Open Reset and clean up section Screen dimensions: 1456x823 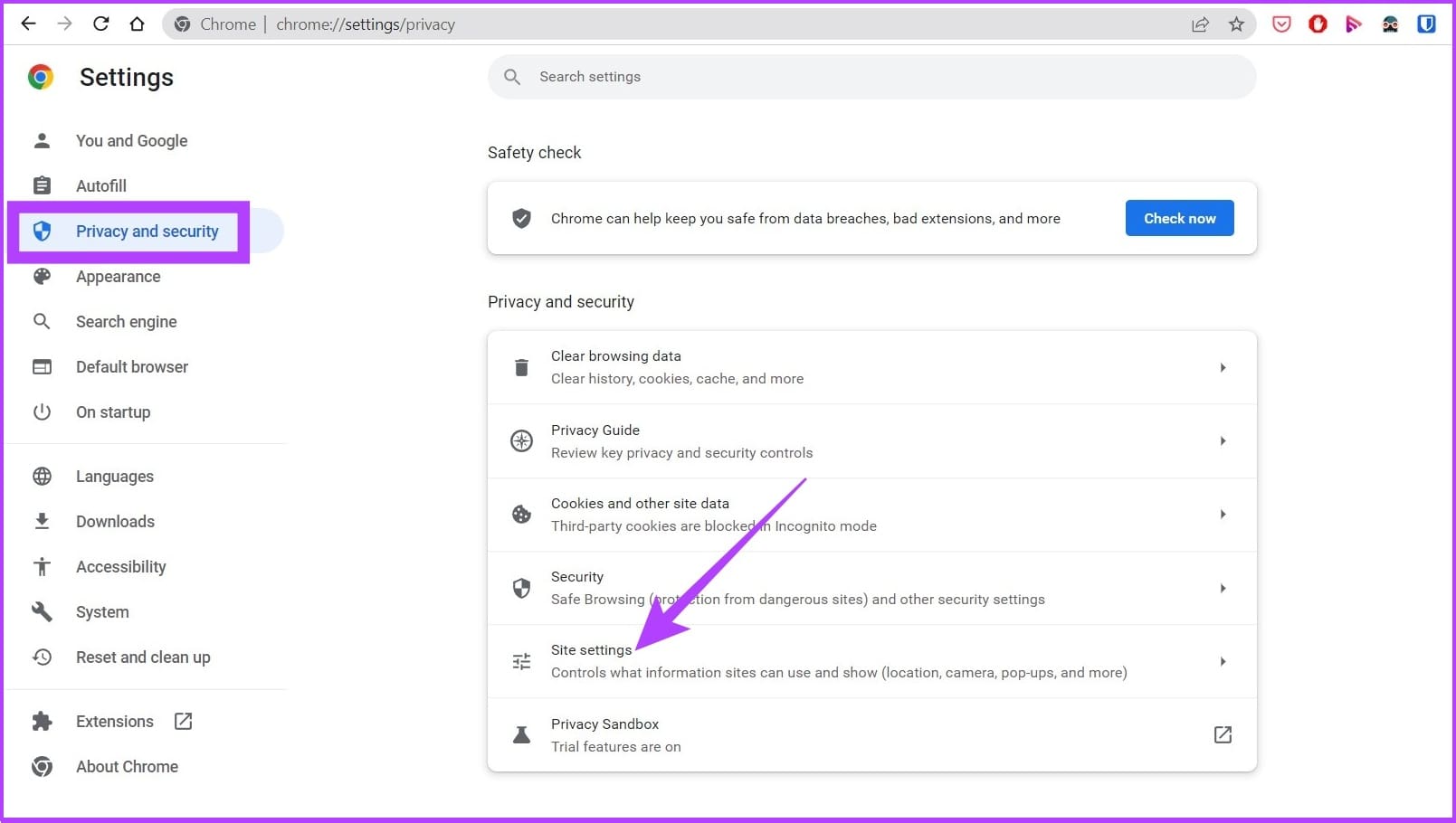pyautogui.click(x=145, y=657)
